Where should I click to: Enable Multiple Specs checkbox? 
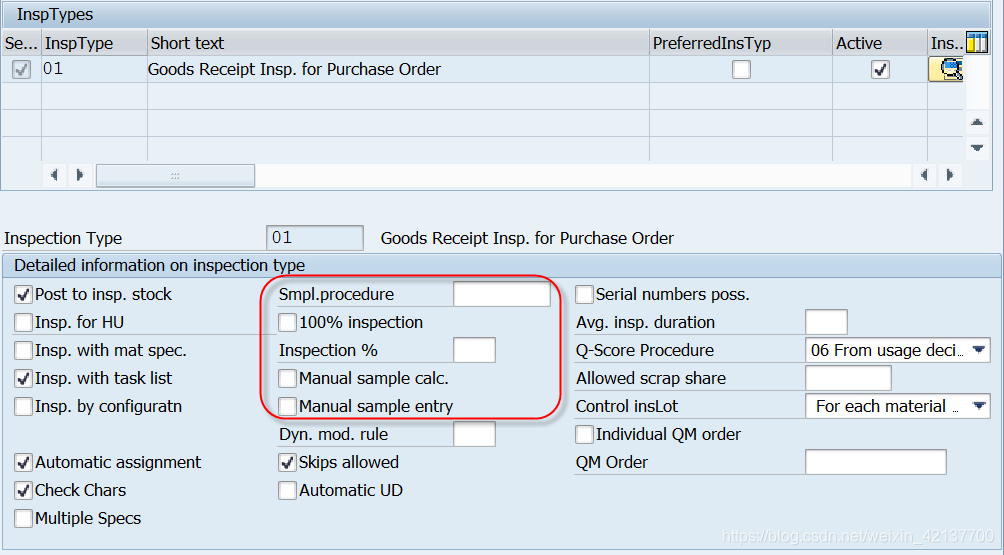pyautogui.click(x=23, y=518)
